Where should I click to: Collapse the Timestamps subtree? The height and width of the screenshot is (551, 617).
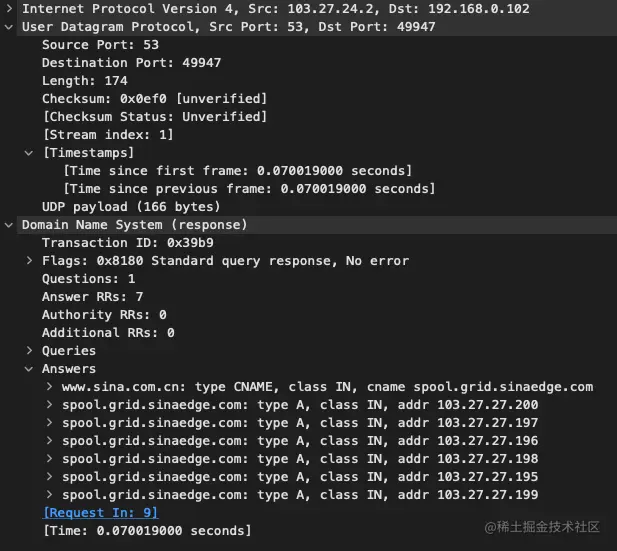tap(29, 153)
